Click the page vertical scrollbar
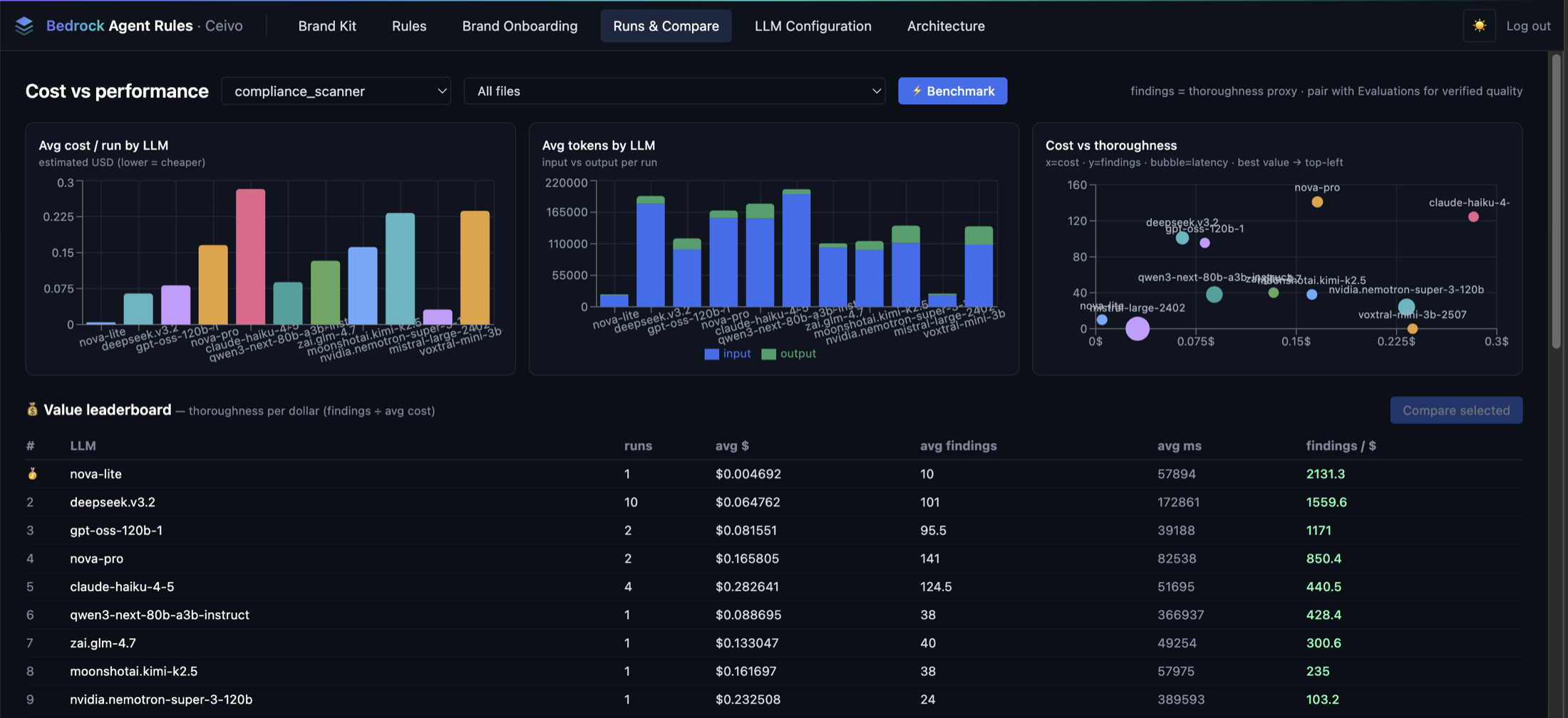This screenshot has width=1568, height=718. (1556, 201)
